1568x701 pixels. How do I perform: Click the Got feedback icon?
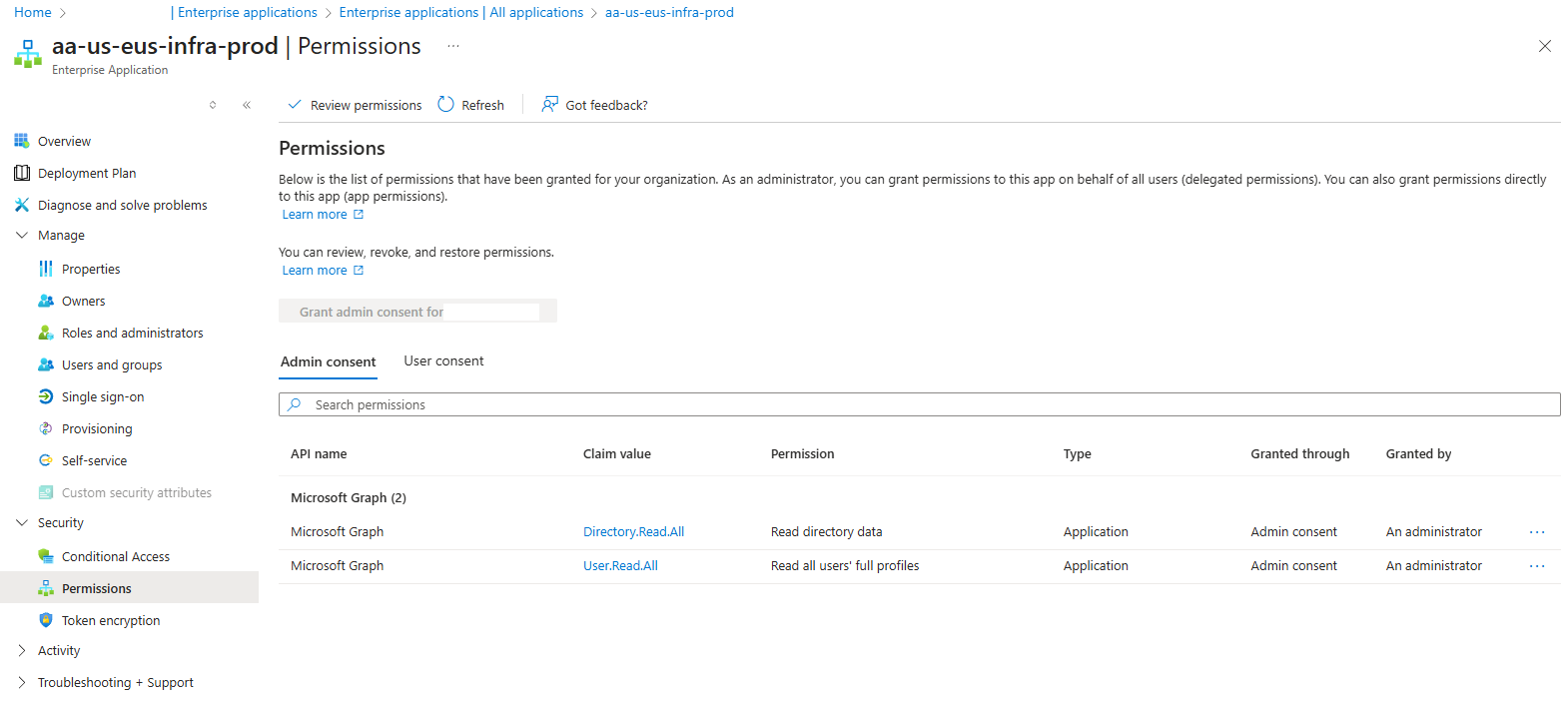pos(549,105)
